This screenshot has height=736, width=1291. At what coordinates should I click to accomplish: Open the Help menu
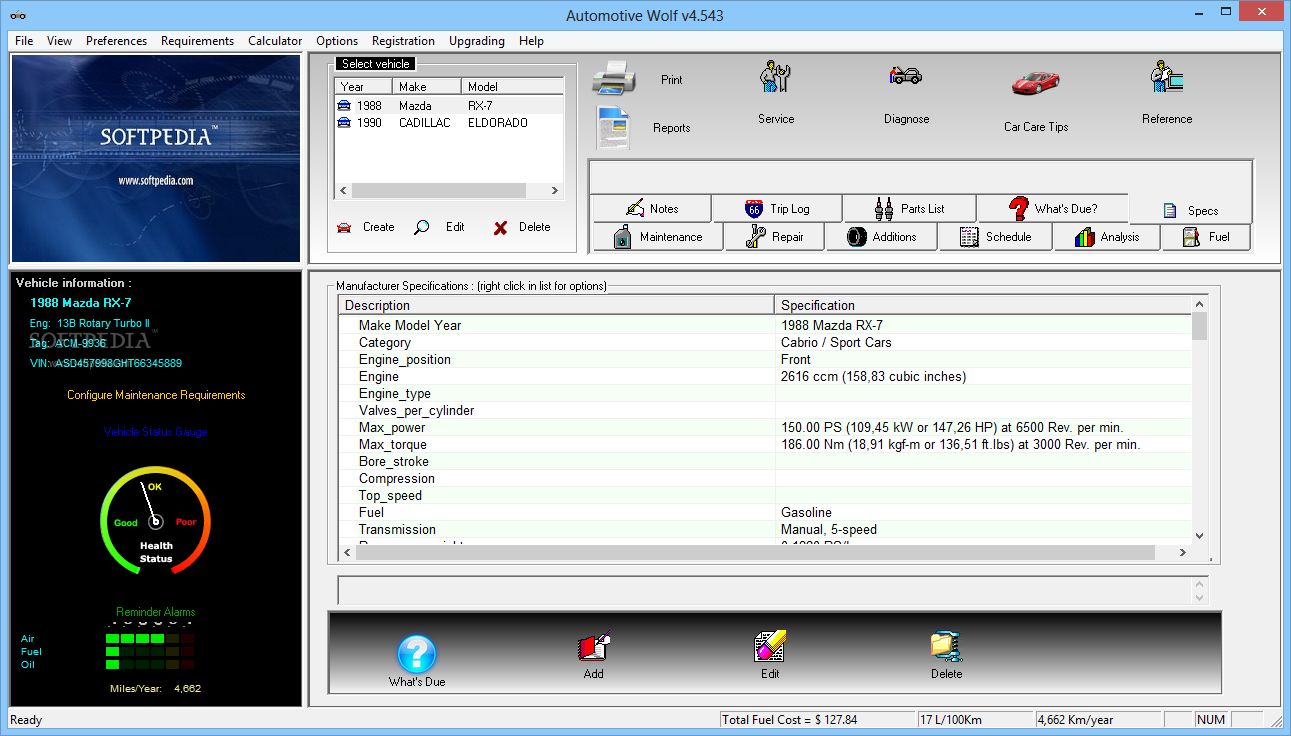(x=532, y=41)
